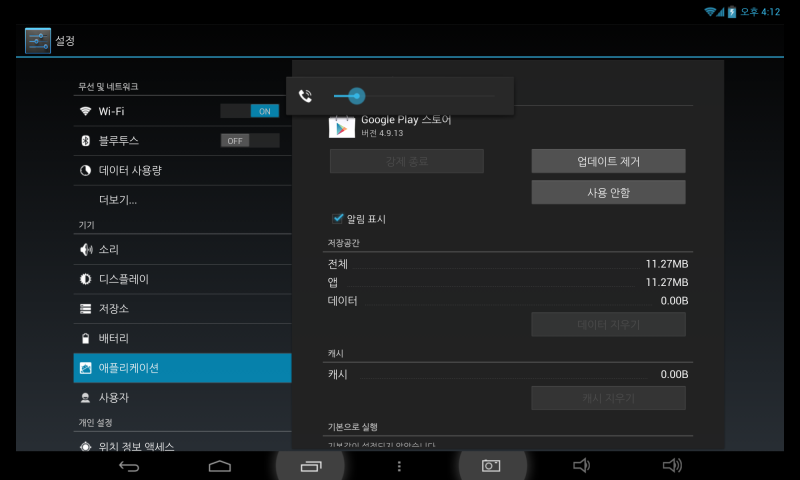Select 디스플레이 display settings

coord(123,279)
